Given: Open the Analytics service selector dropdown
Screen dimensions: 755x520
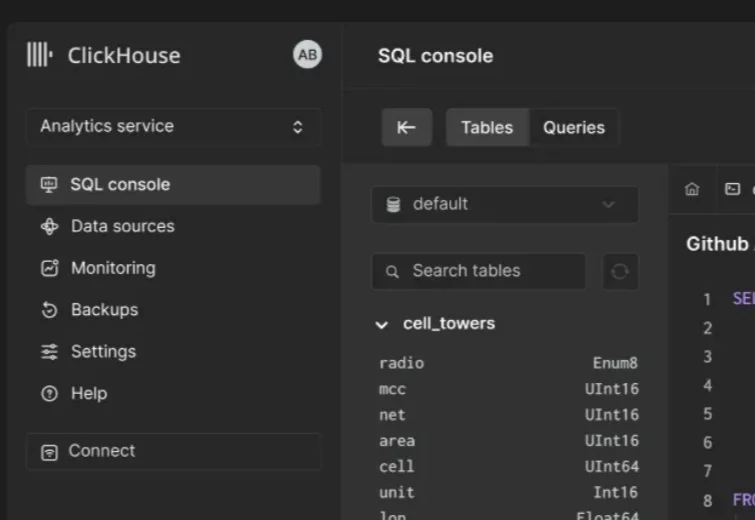Looking at the screenshot, I should [173, 127].
